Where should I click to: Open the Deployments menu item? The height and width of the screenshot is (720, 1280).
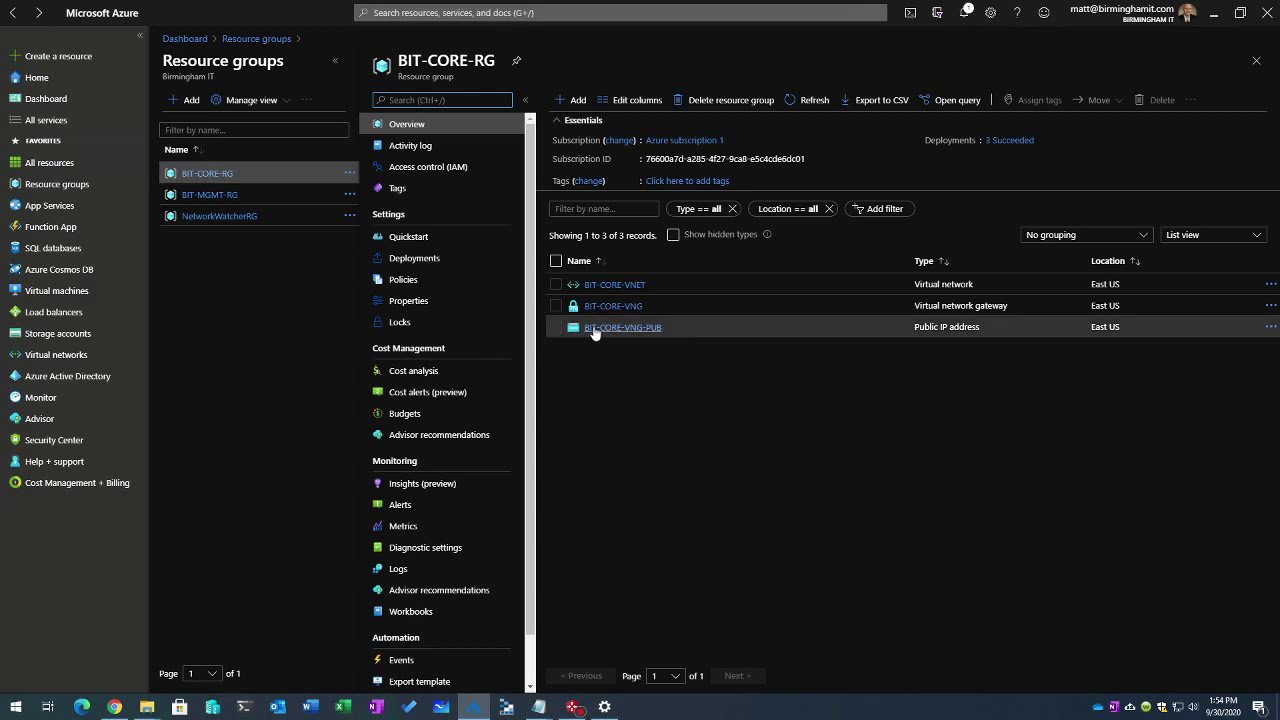point(414,258)
